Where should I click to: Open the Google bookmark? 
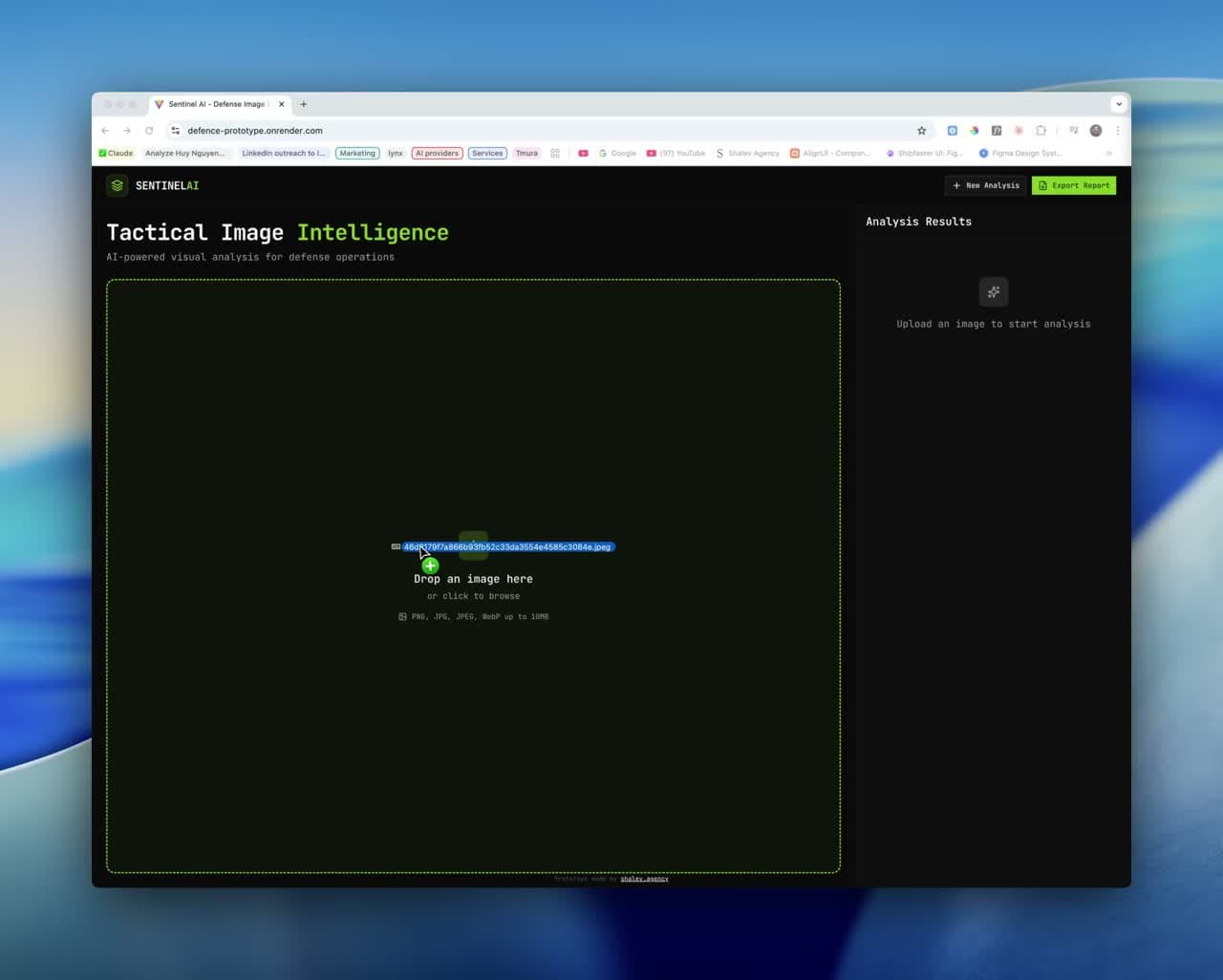click(x=617, y=153)
